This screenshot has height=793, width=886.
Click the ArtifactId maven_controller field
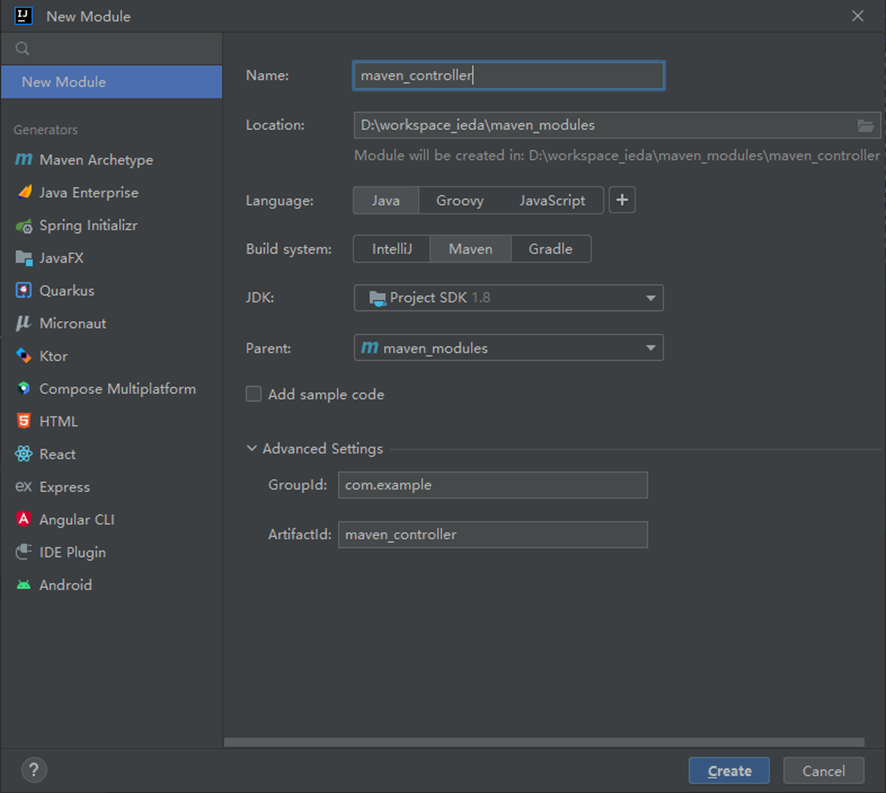click(493, 535)
